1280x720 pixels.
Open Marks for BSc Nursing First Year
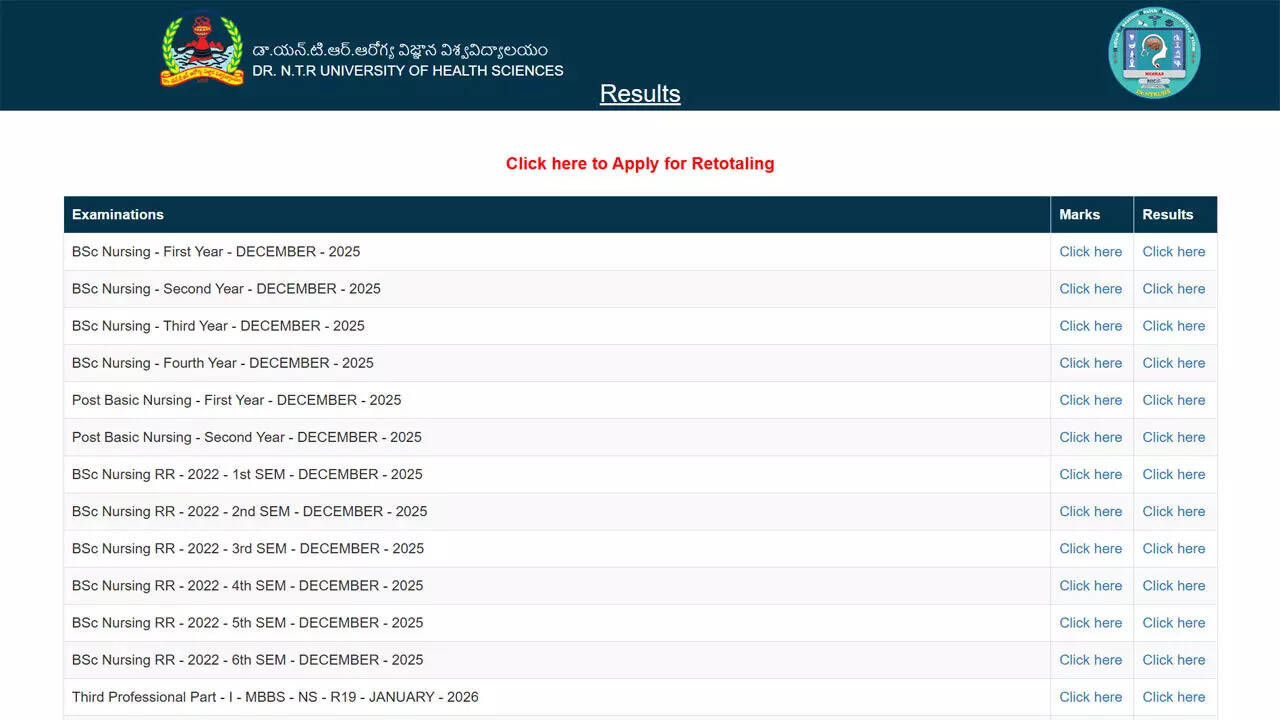tap(1090, 252)
